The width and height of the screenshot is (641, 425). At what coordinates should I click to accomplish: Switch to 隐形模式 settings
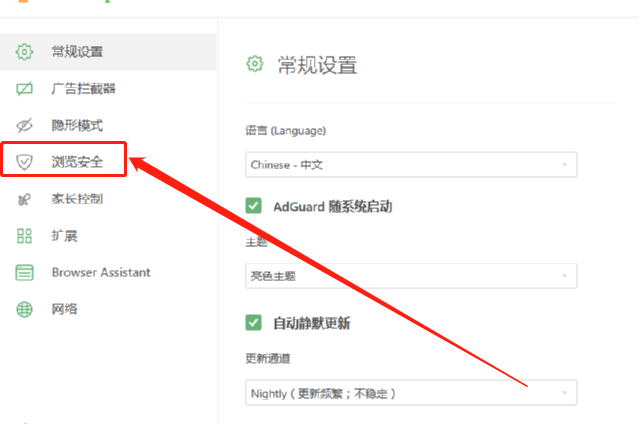point(108,125)
